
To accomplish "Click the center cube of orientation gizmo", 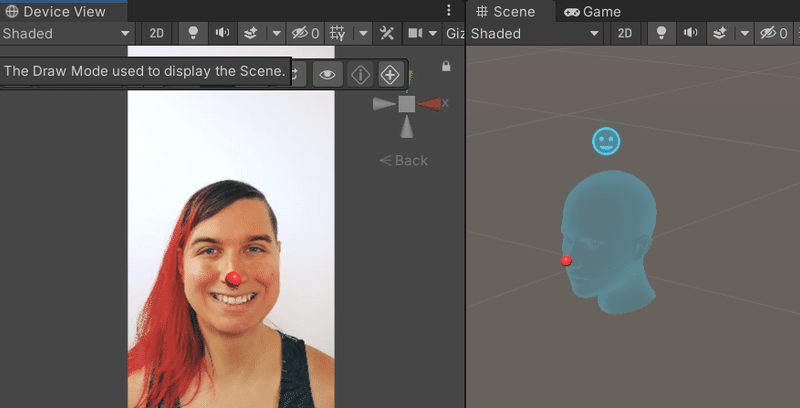I will 407,104.
